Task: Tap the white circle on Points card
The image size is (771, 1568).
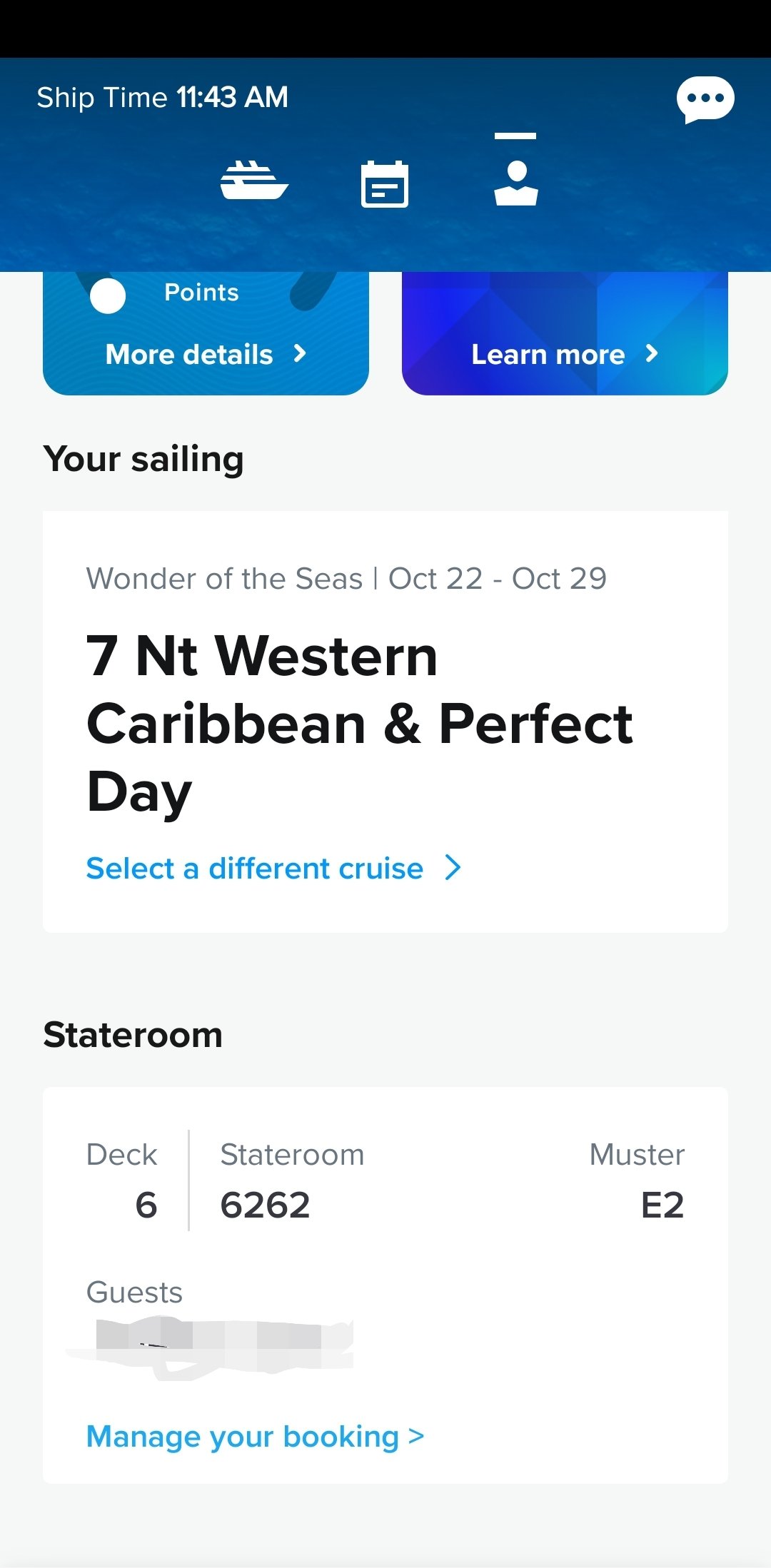Action: pyautogui.click(x=108, y=295)
